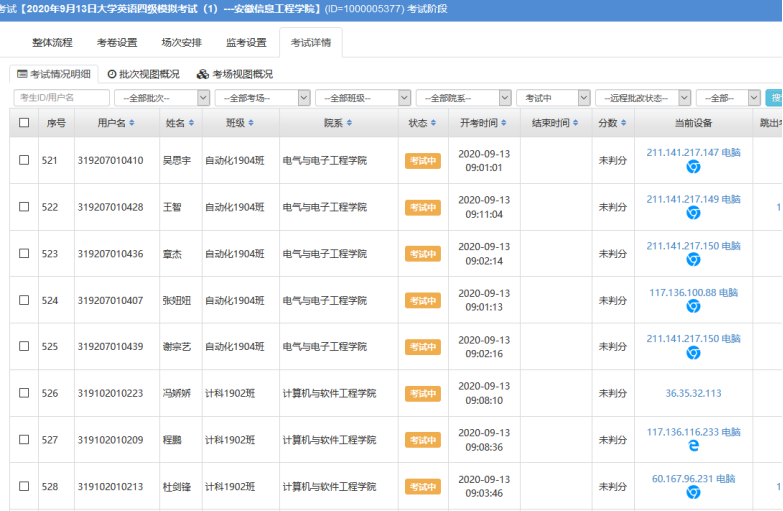Image resolution: width=783 pixels, height=511 pixels.
Task: Click IP link 211.141.217.149 电脑
Action: point(693,199)
